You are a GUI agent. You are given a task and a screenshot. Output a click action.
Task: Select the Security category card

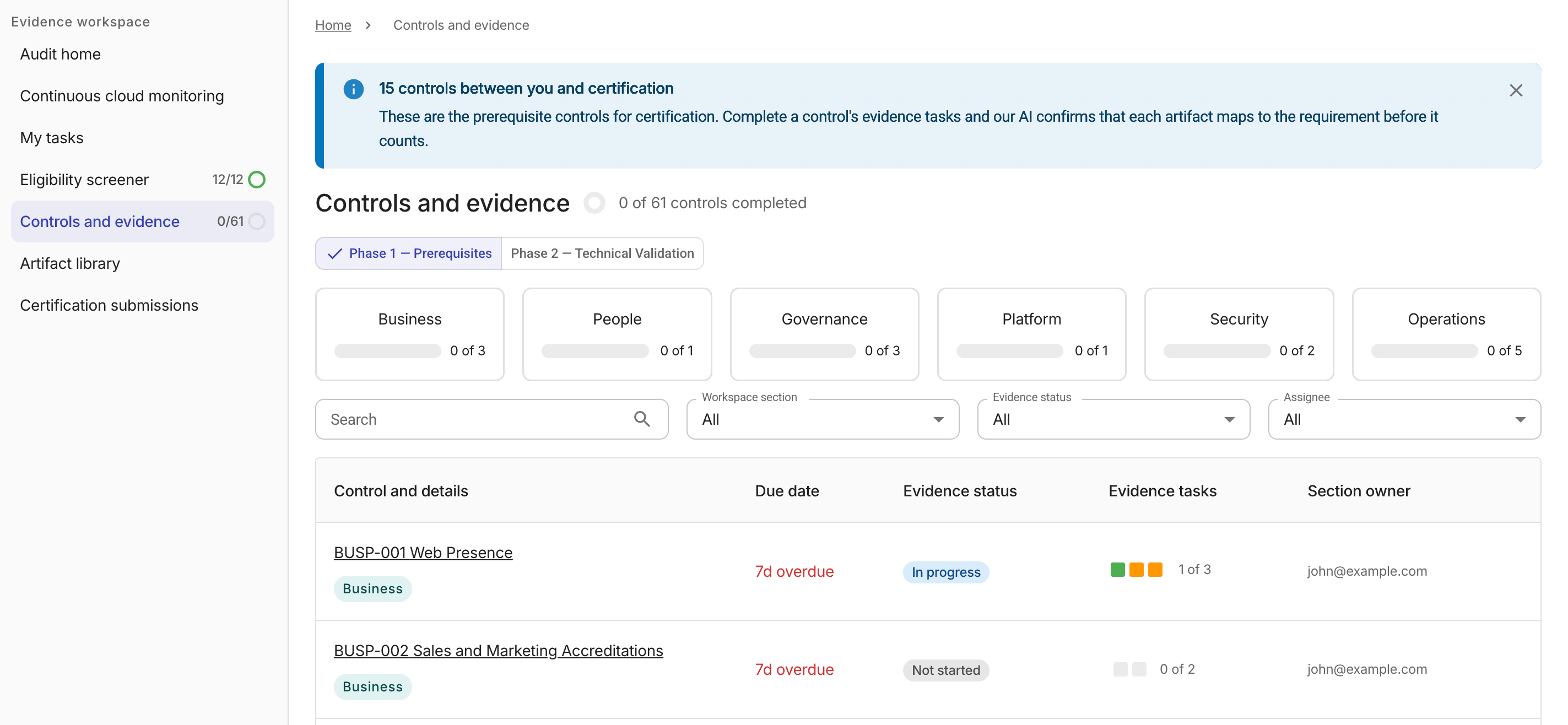click(x=1239, y=334)
